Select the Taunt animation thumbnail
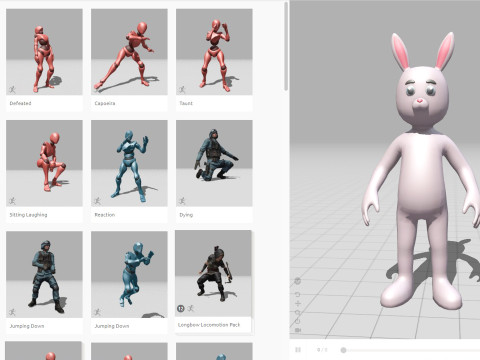 (x=214, y=52)
